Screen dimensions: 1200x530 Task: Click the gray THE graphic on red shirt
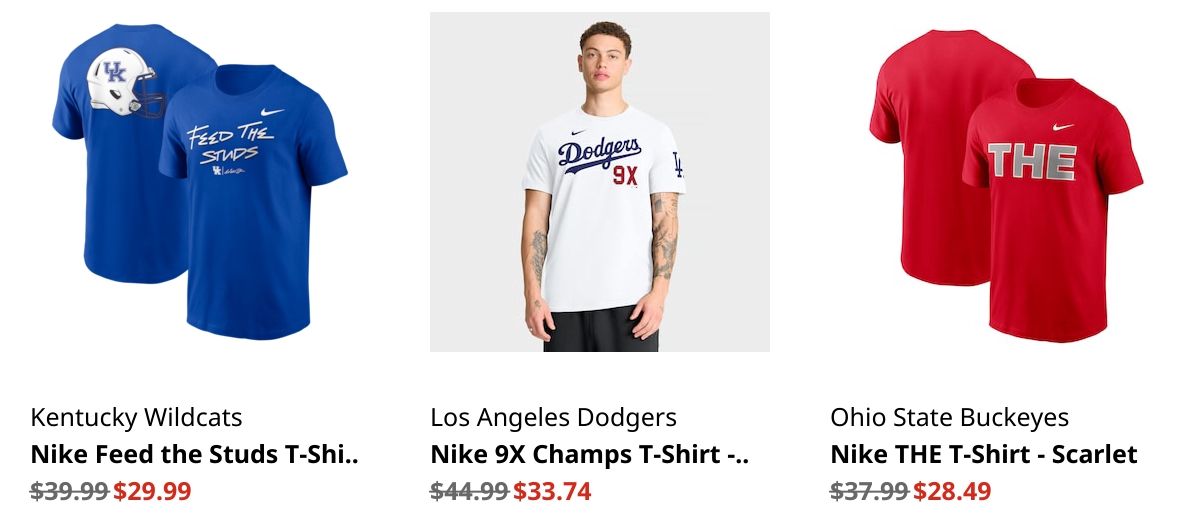[x=1031, y=162]
